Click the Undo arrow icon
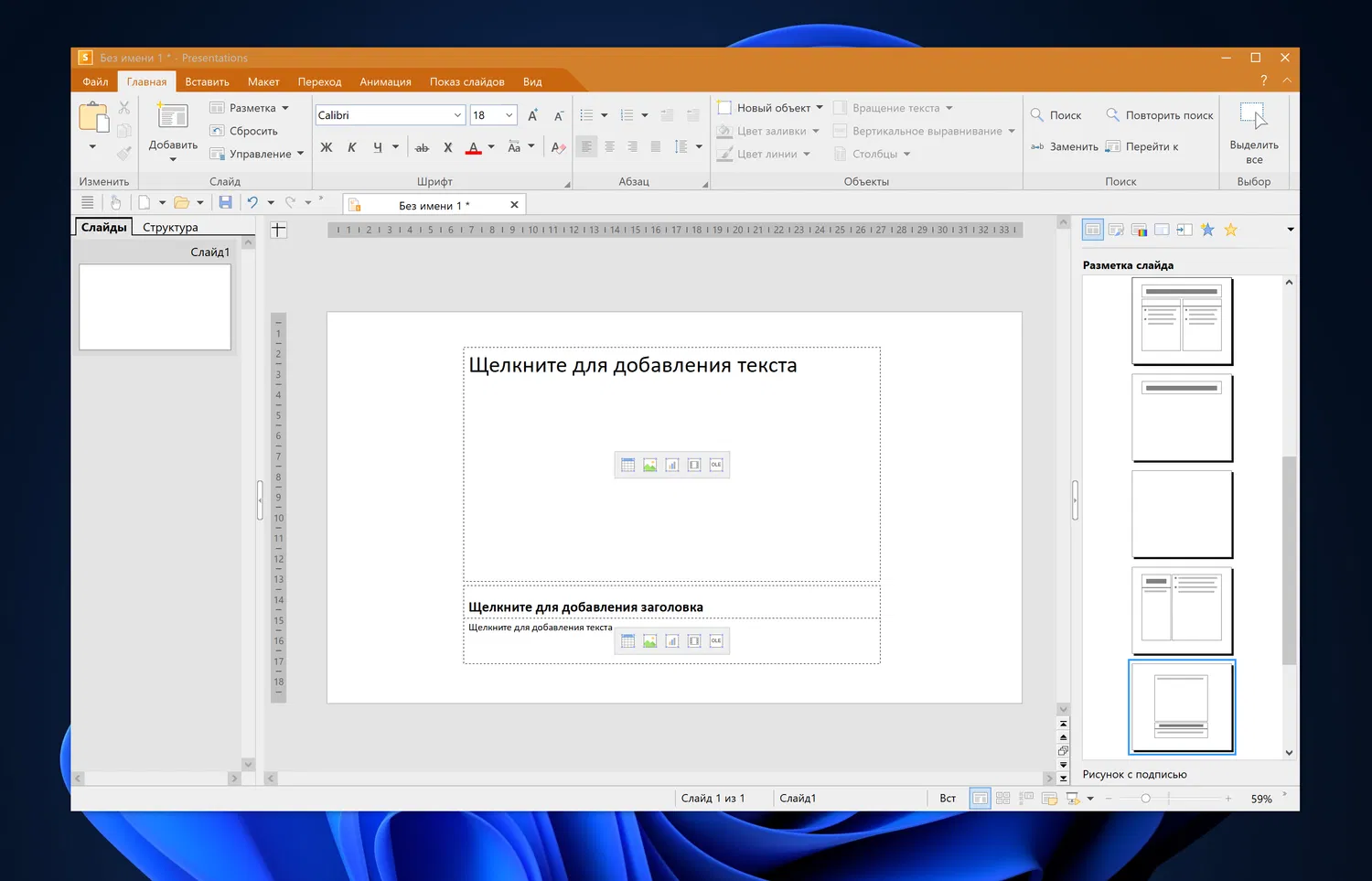Screen dimensions: 1372x881 click(x=252, y=202)
